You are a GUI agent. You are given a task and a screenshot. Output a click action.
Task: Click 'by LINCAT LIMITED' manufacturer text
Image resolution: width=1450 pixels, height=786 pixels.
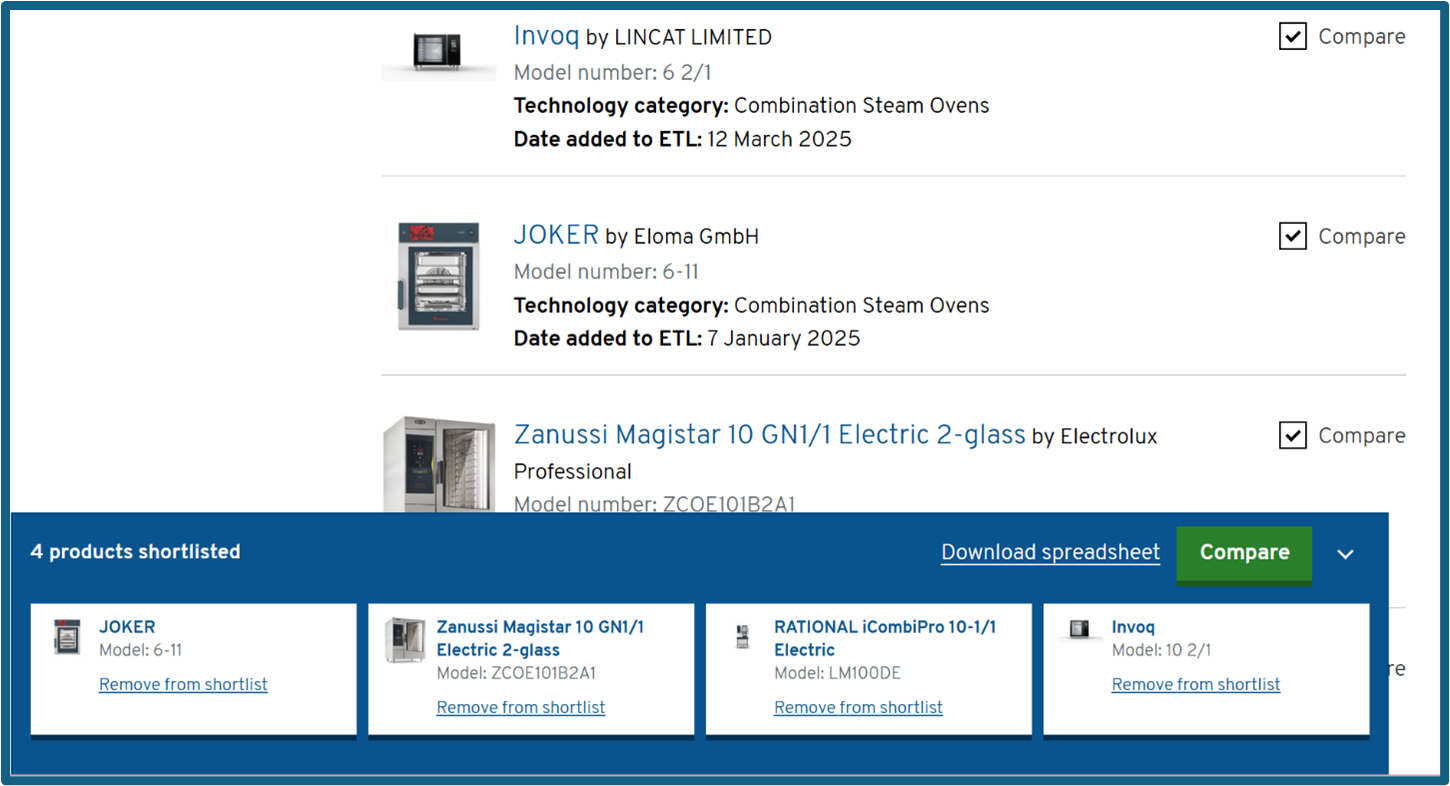pos(679,38)
